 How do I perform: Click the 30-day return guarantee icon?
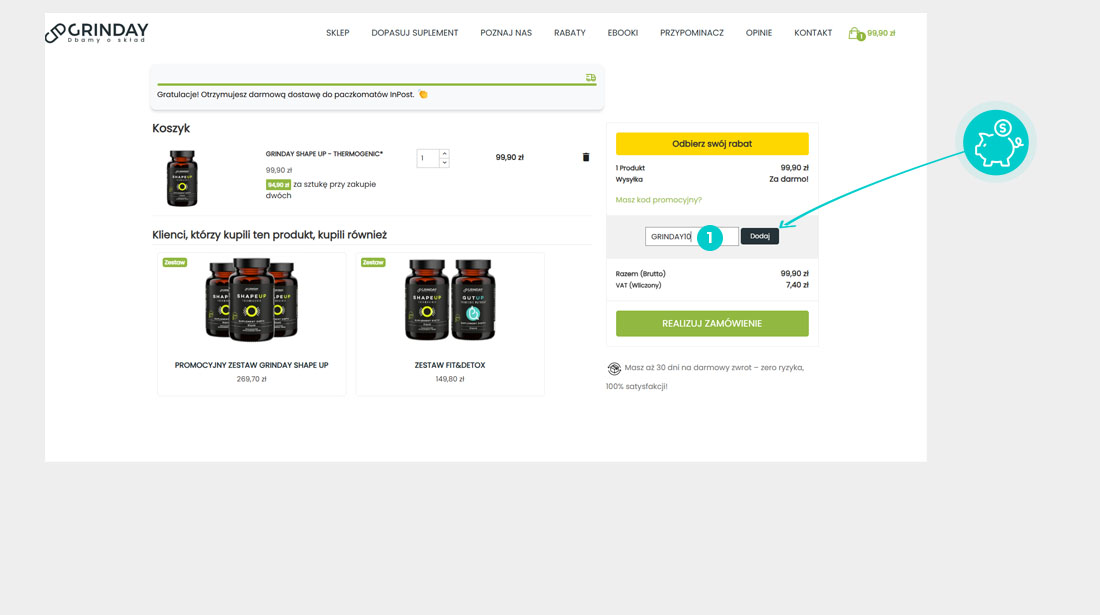pos(614,368)
